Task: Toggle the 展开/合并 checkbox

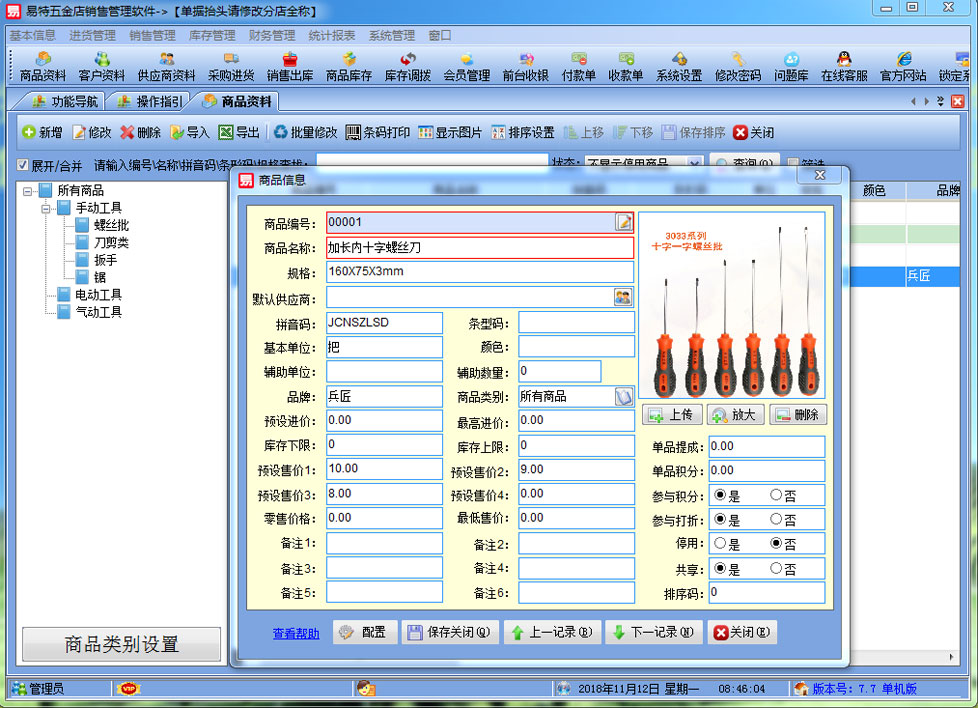Action: 22,165
